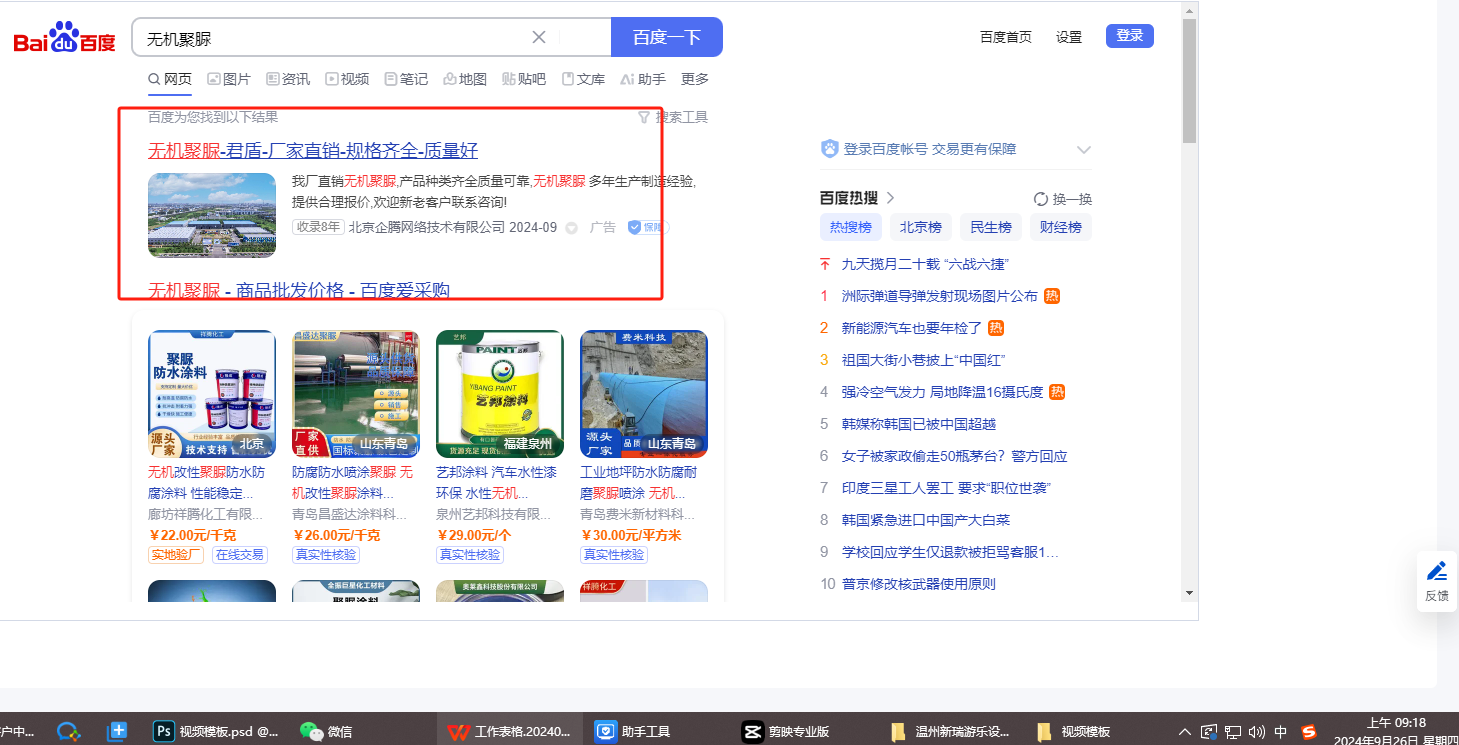
Task: Open the 商品批发价格 - 百度爱采购 result
Action: 299,291
